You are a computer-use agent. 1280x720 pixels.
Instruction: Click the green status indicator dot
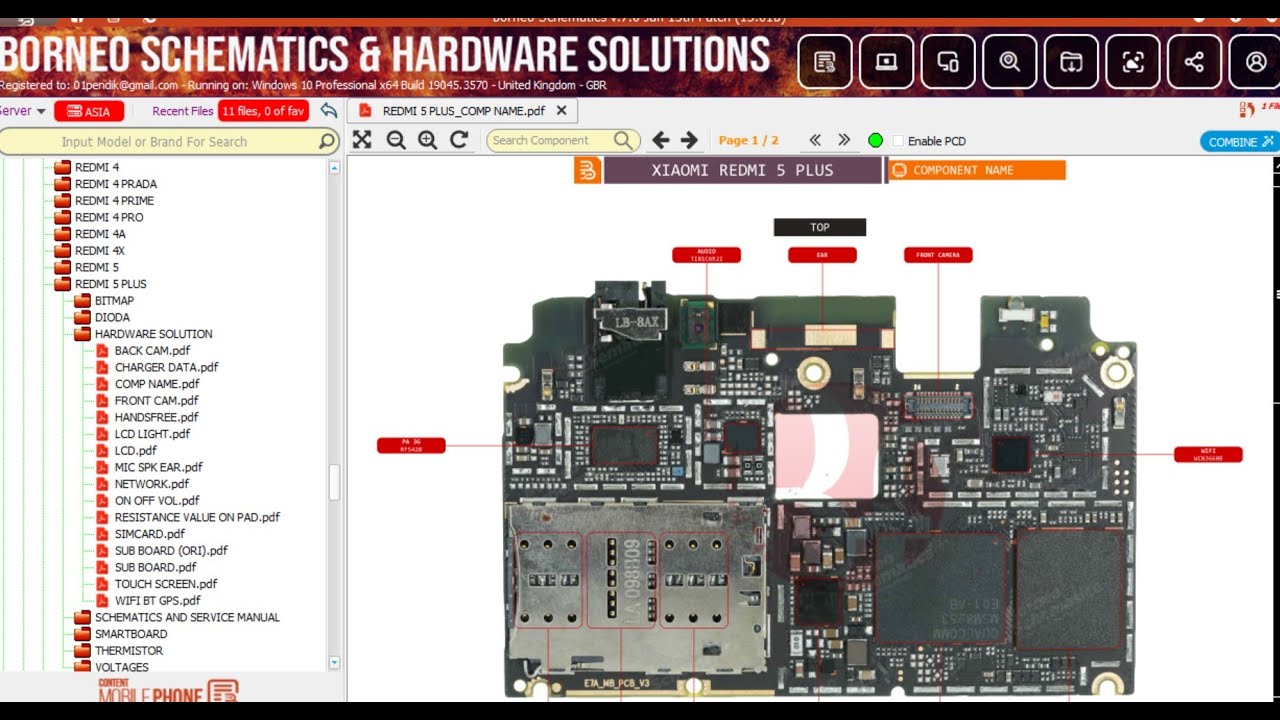[876, 141]
